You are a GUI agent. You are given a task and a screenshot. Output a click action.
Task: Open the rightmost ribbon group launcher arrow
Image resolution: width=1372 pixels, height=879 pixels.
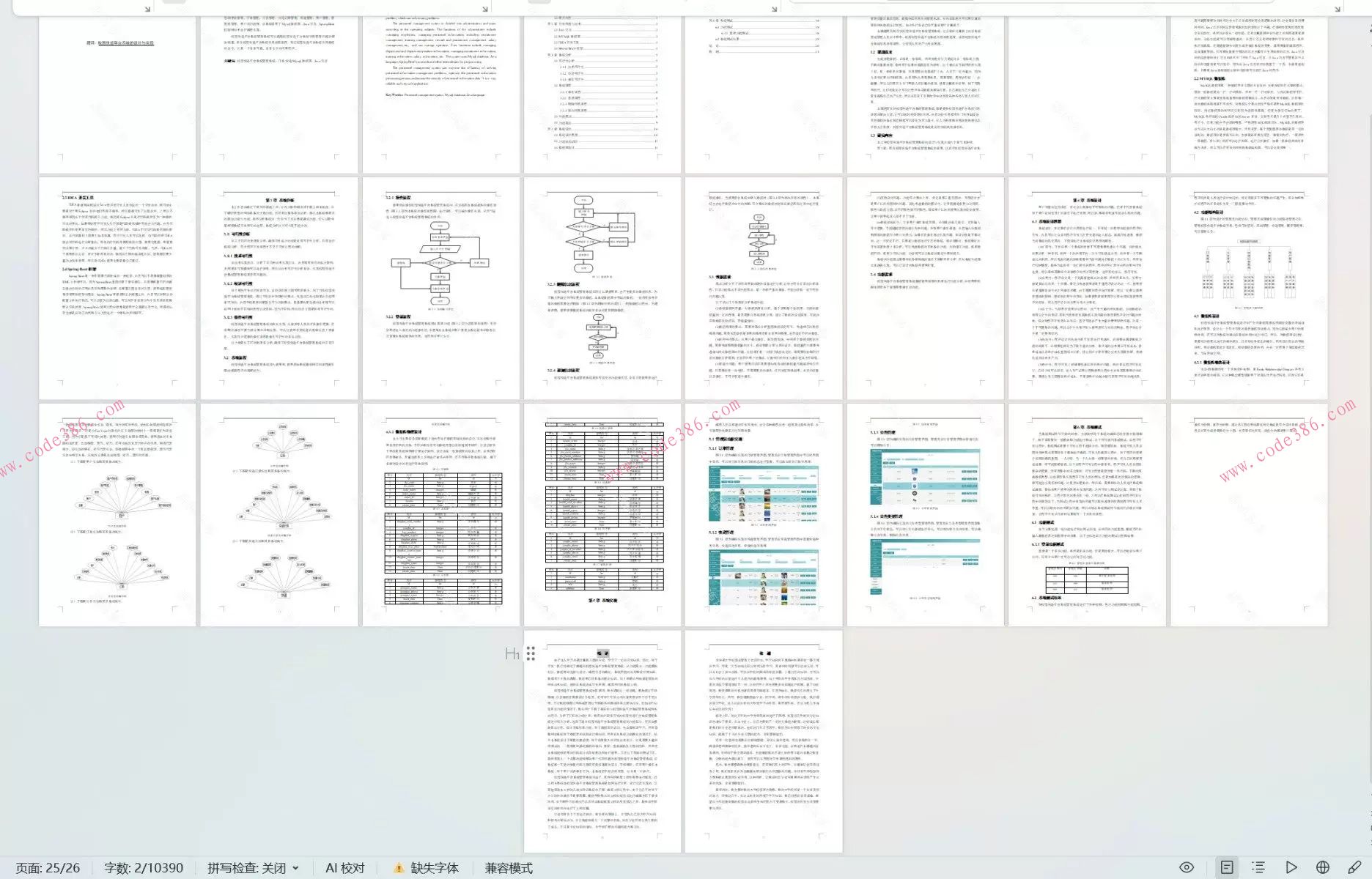tap(1338, 9)
